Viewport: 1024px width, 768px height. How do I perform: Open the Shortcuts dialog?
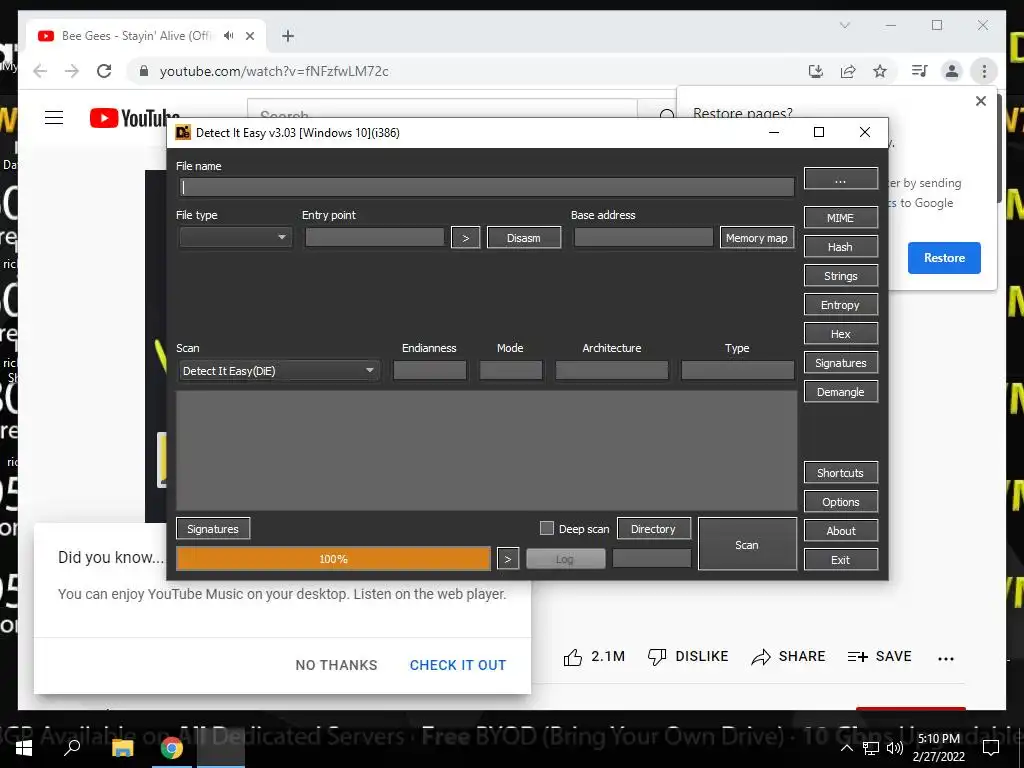[840, 473]
